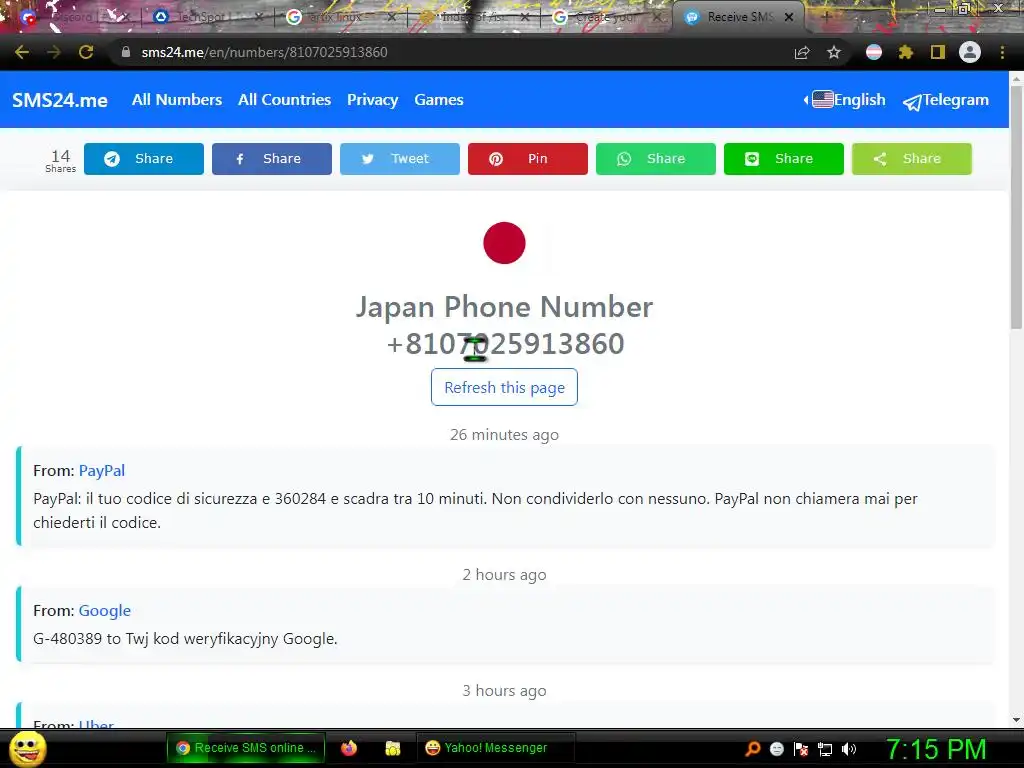This screenshot has width=1024, height=768.
Task: Share via the LINE Share button
Action: (x=784, y=159)
